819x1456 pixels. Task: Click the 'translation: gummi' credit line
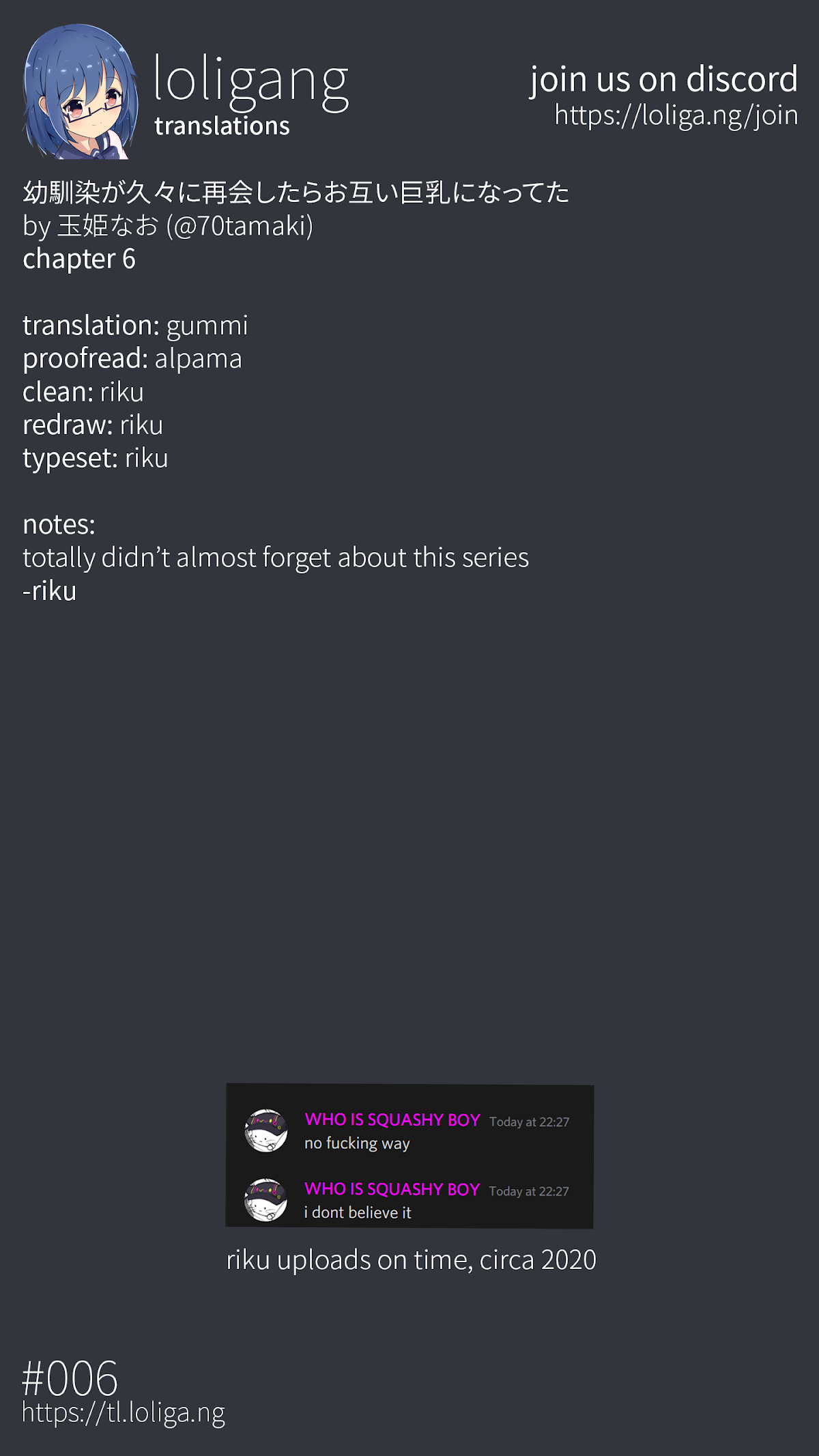tap(135, 326)
